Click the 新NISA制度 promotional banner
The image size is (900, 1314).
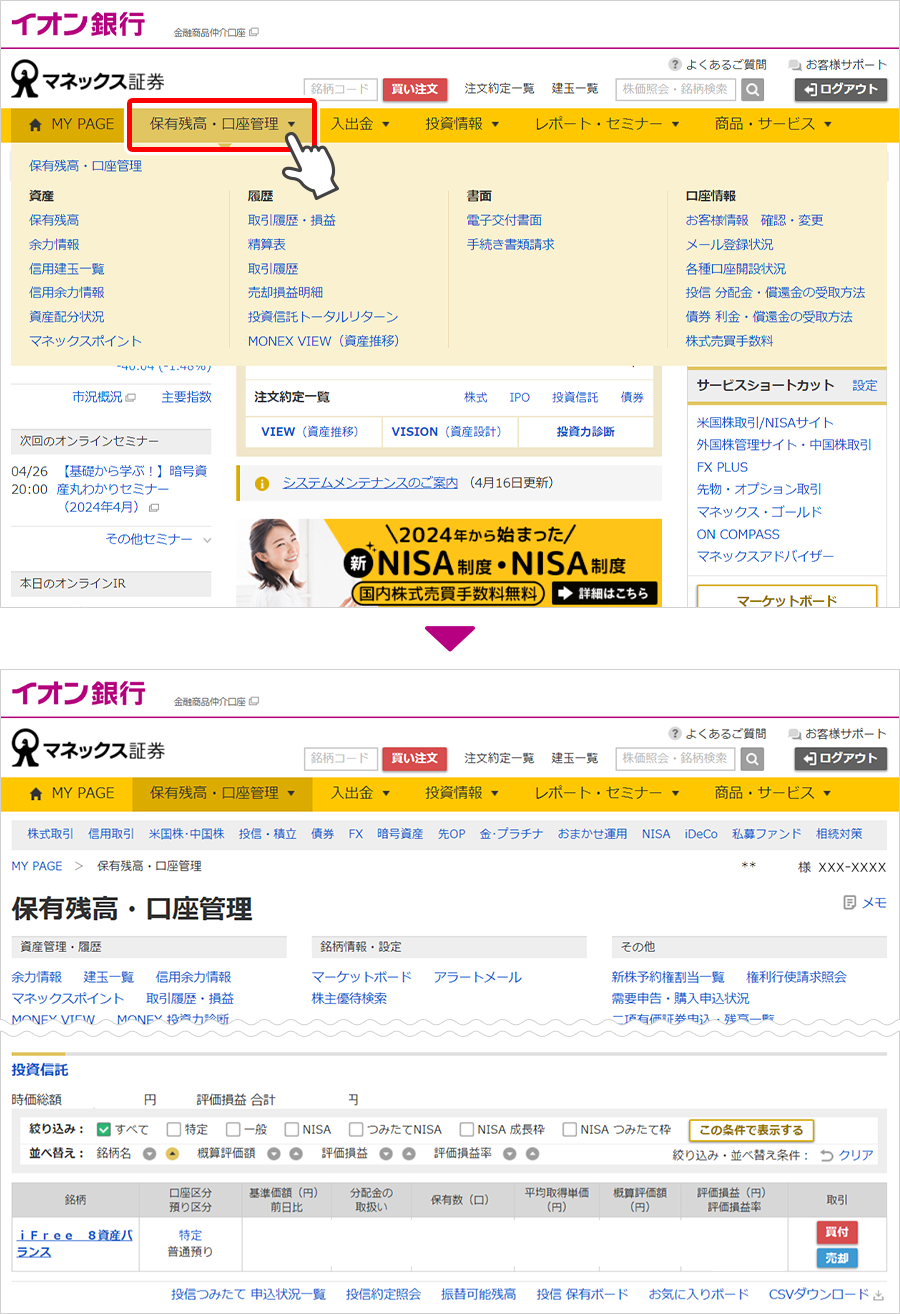pyautogui.click(x=449, y=562)
